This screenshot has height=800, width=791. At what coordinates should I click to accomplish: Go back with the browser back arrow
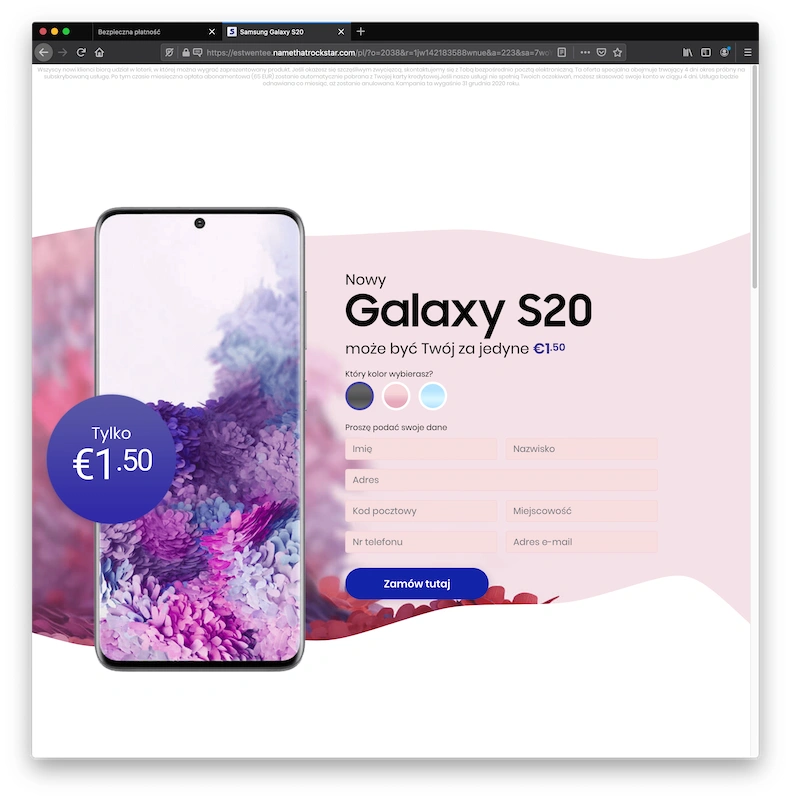pos(44,52)
